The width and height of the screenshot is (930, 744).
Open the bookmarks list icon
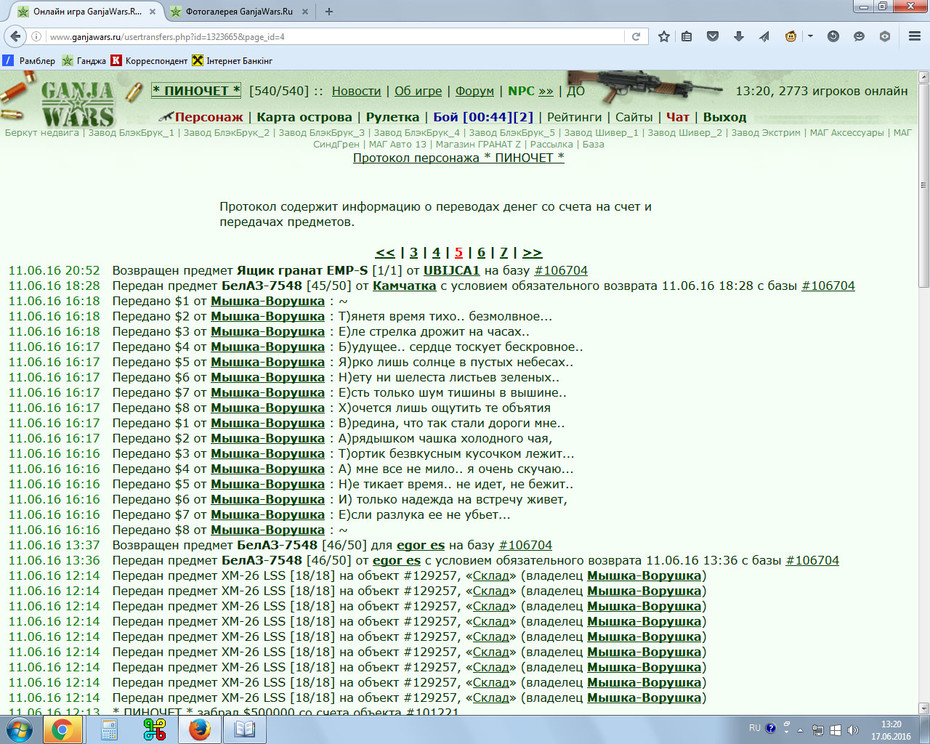(x=687, y=37)
